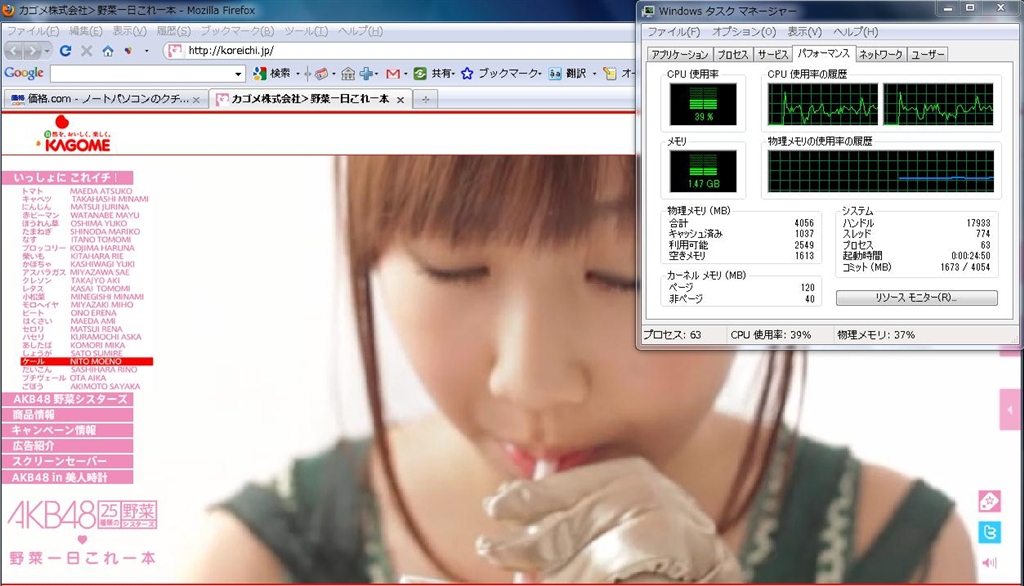
Task: Click the 共有 share button
Action: click(x=434, y=74)
